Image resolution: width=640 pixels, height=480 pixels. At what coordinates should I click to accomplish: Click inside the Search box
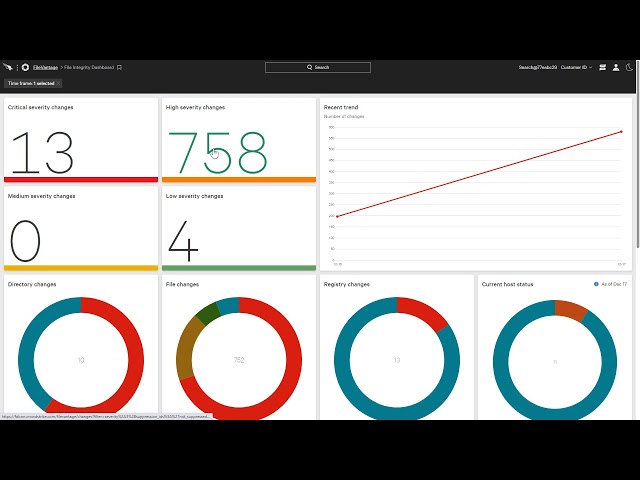(x=318, y=67)
